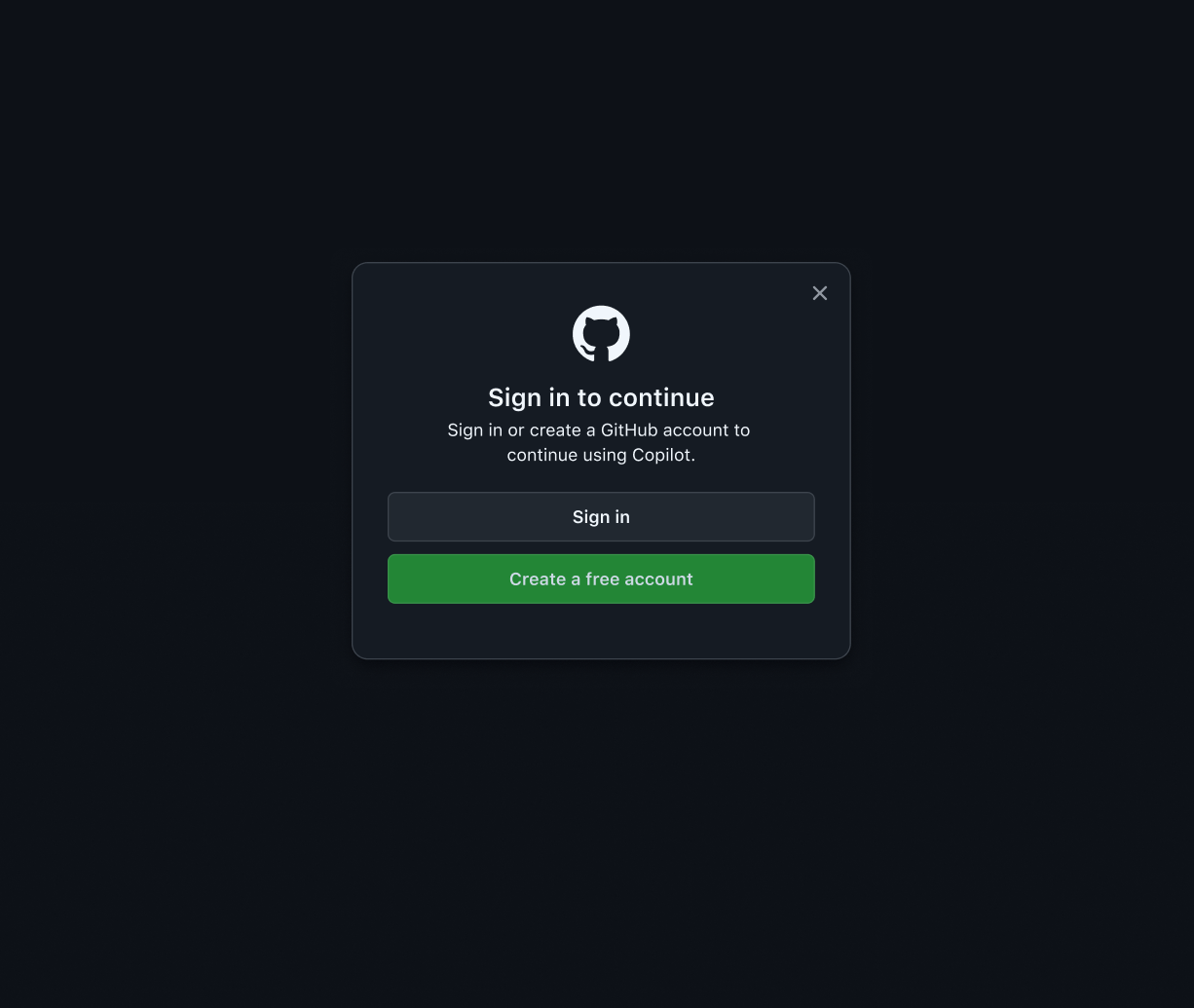Select the 'Sign in to continue' heading
Screen dimensions: 1194x1008
click(601, 397)
